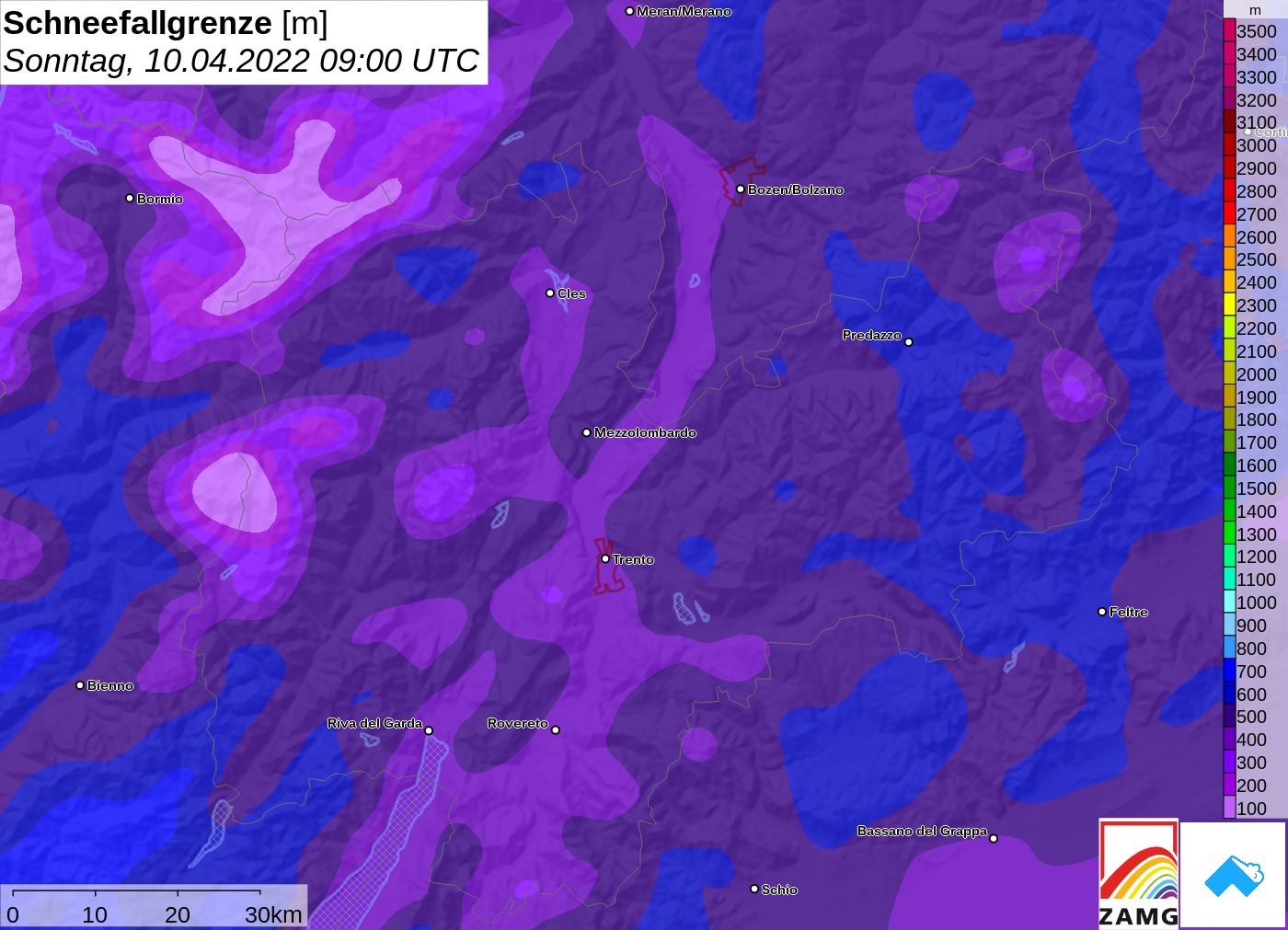Click the Predazzo label text
1288x930 pixels.
[871, 335]
